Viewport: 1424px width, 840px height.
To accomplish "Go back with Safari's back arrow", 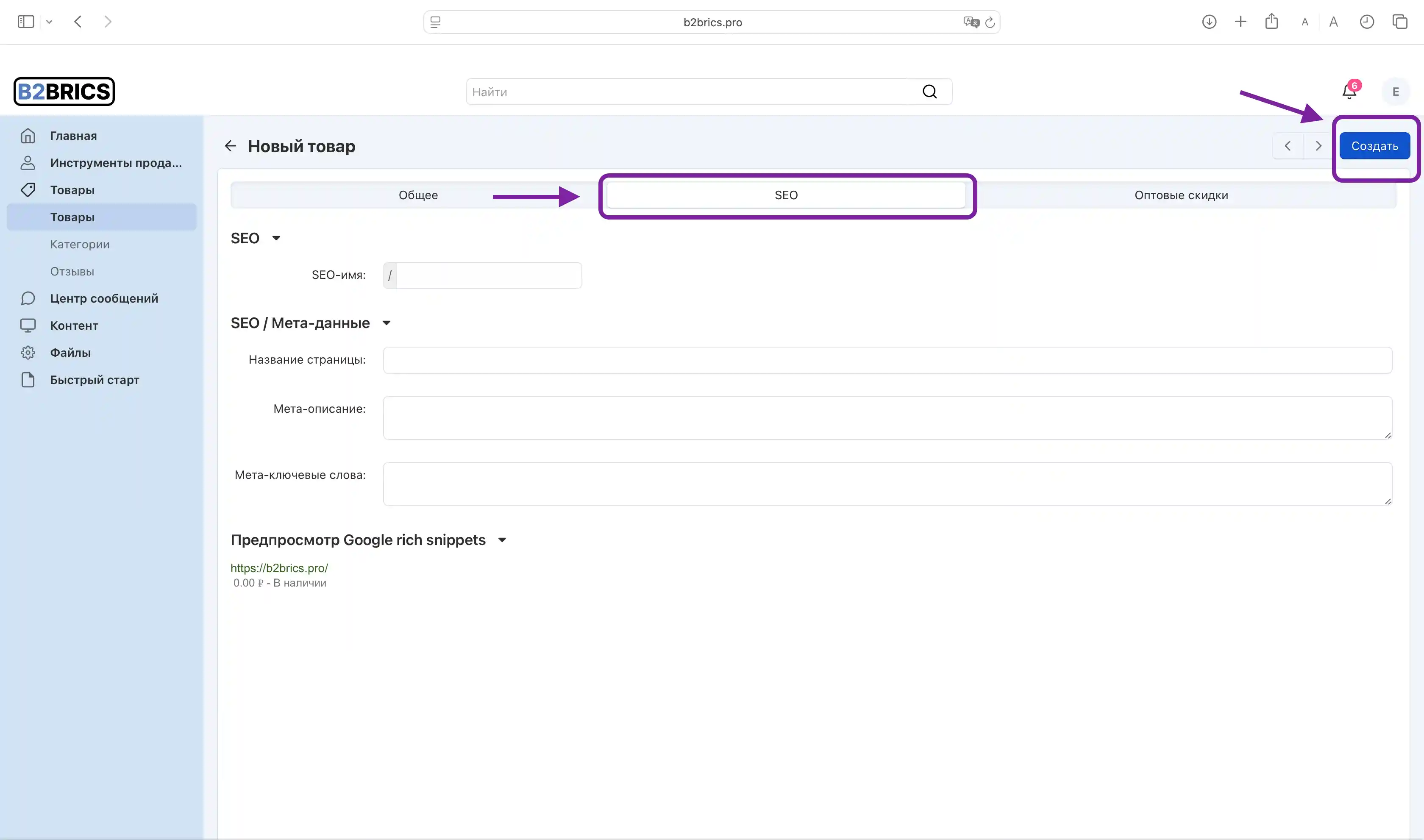I will [78, 22].
